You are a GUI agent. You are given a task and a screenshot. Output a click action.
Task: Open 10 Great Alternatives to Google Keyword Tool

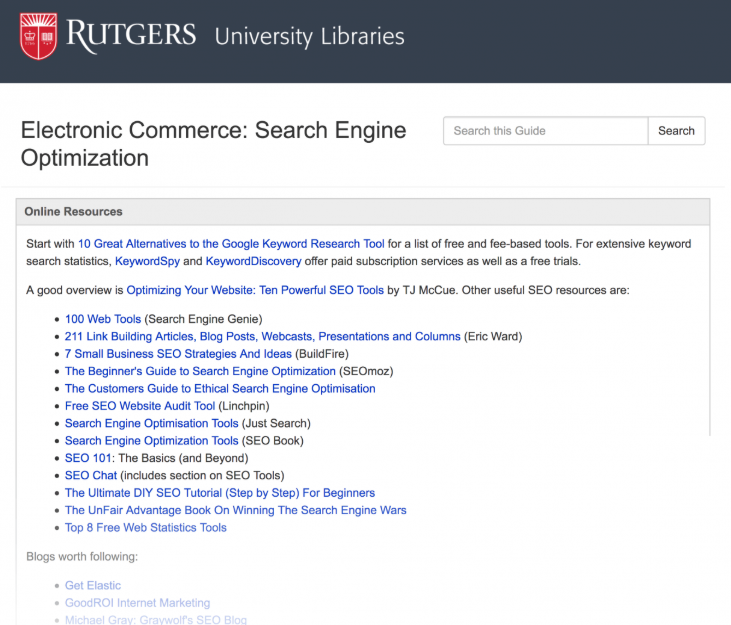point(231,244)
